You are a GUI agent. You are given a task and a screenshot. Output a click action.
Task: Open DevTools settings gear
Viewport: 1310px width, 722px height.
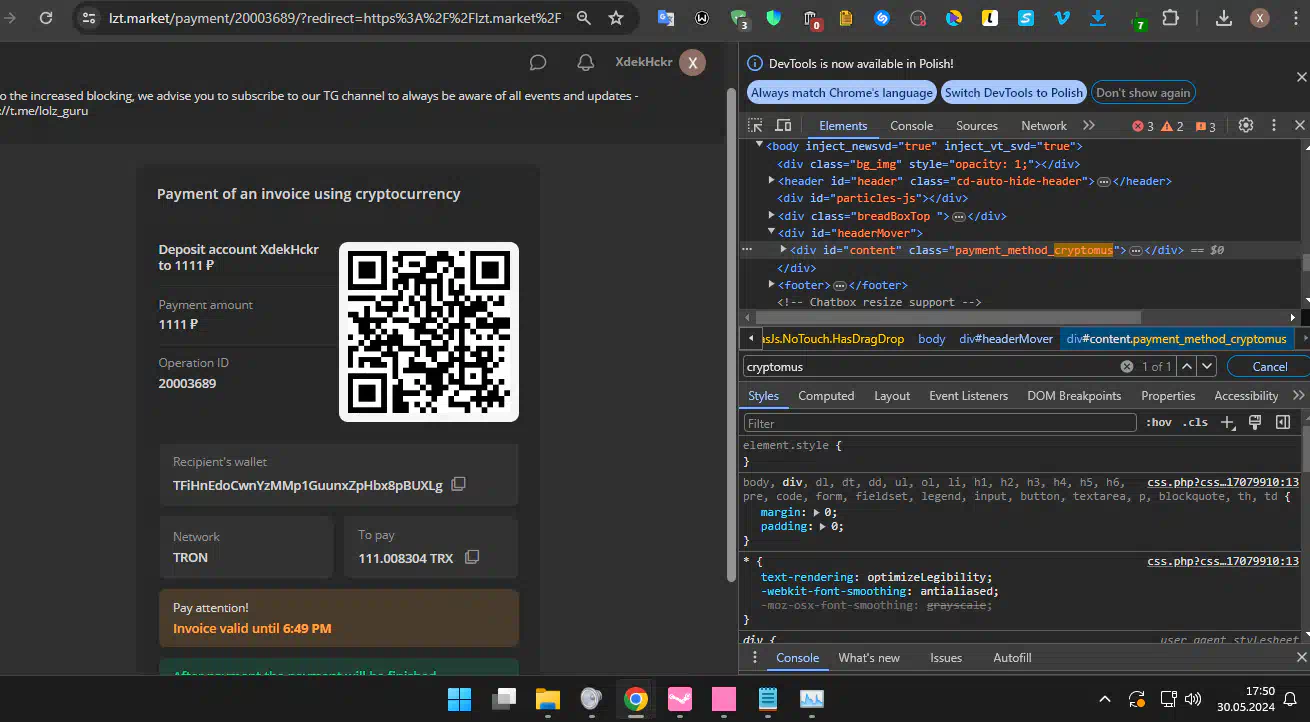(1246, 126)
